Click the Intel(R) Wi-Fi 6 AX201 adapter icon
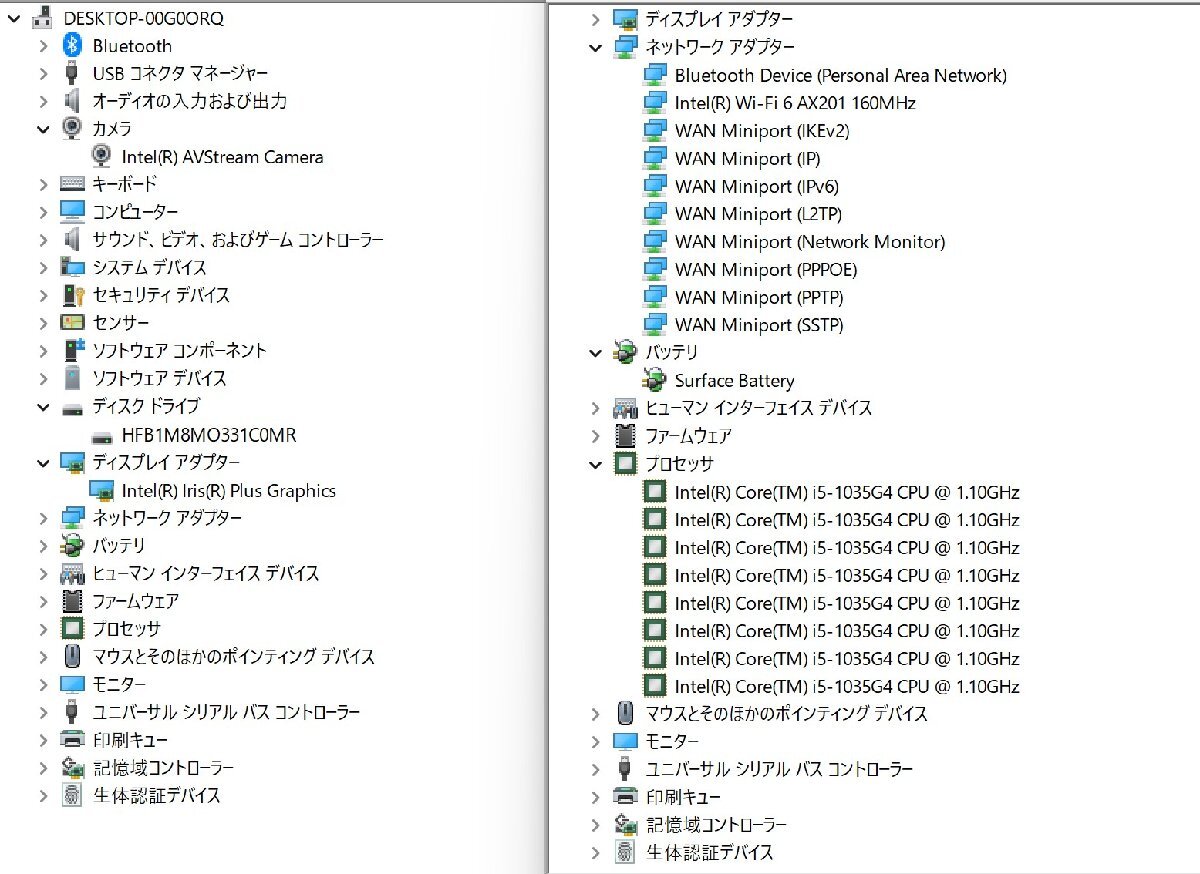The width and height of the screenshot is (1200, 874). click(x=655, y=102)
